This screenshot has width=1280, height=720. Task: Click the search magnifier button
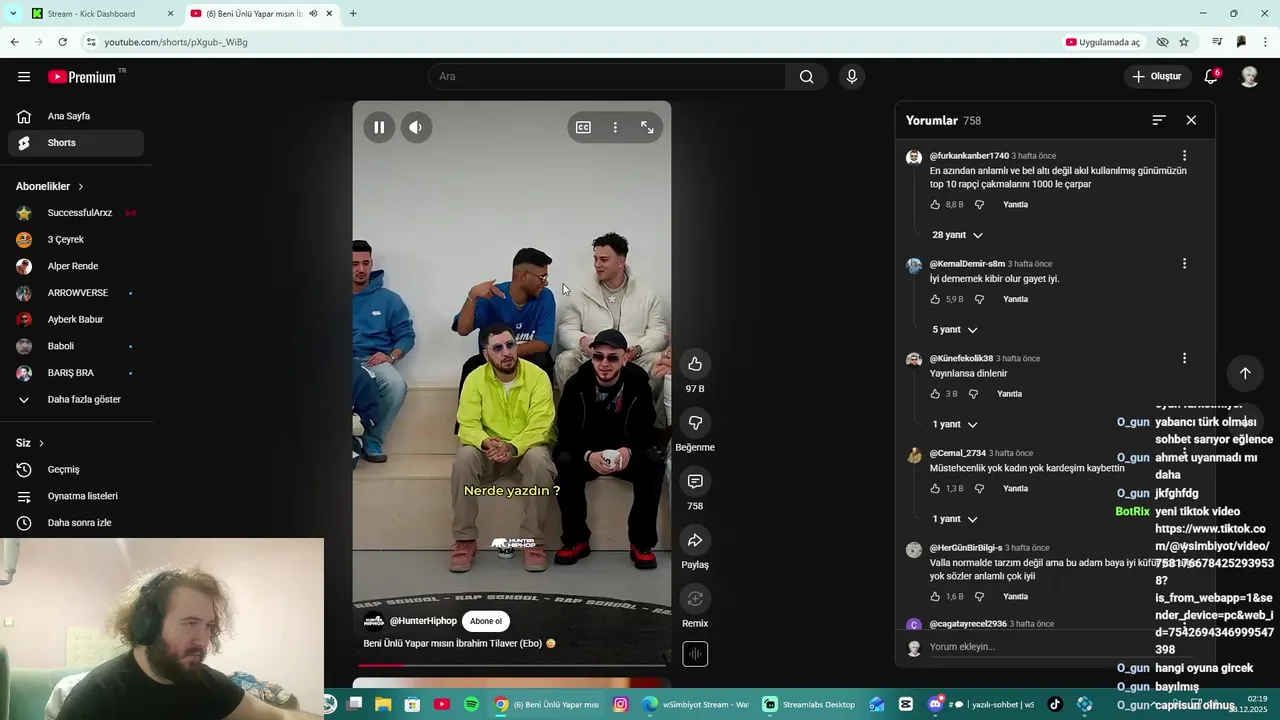tap(806, 77)
